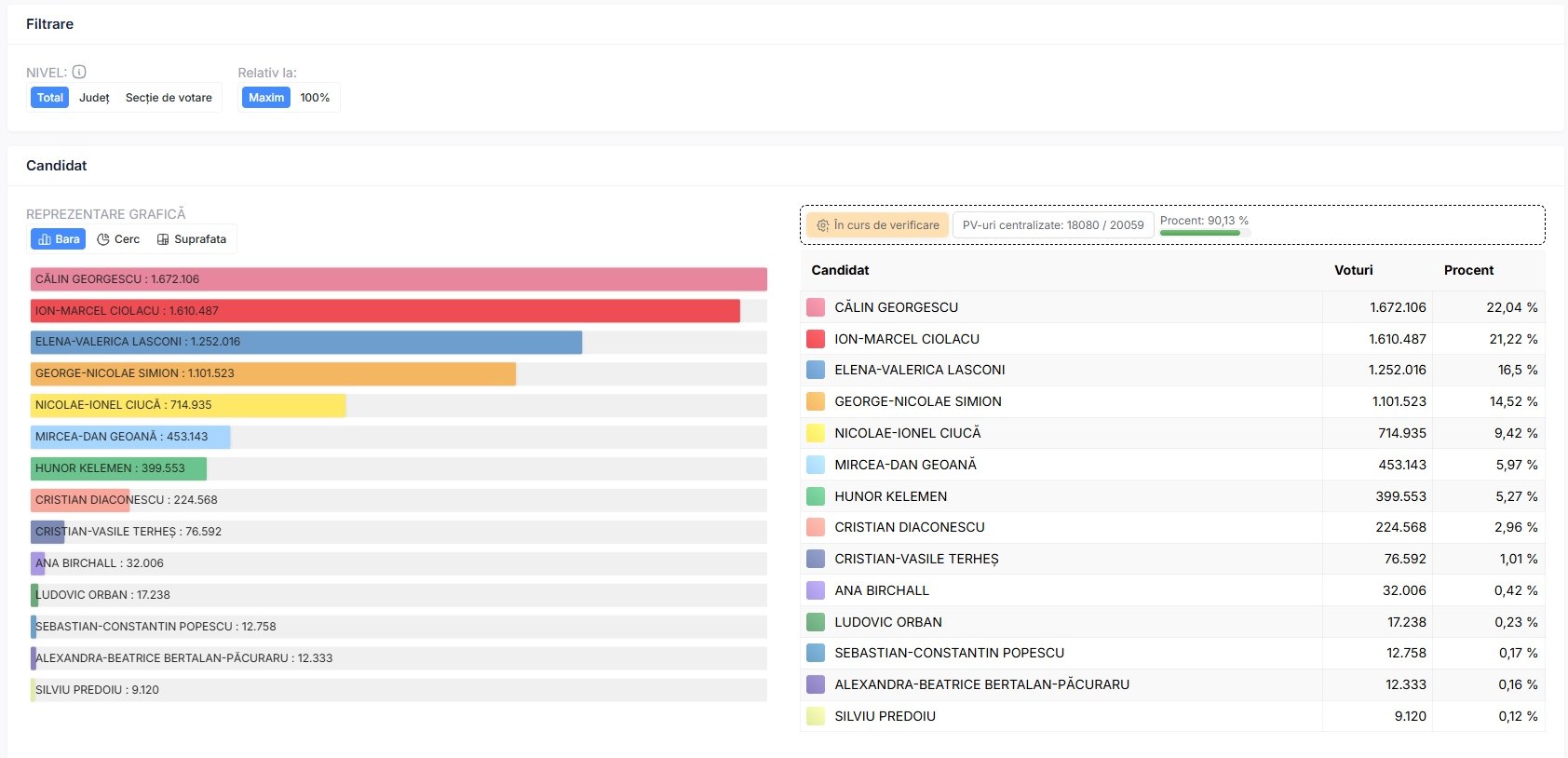Click the info icon next to NIVEL
This screenshot has height=758, width=1568.
(x=79, y=72)
